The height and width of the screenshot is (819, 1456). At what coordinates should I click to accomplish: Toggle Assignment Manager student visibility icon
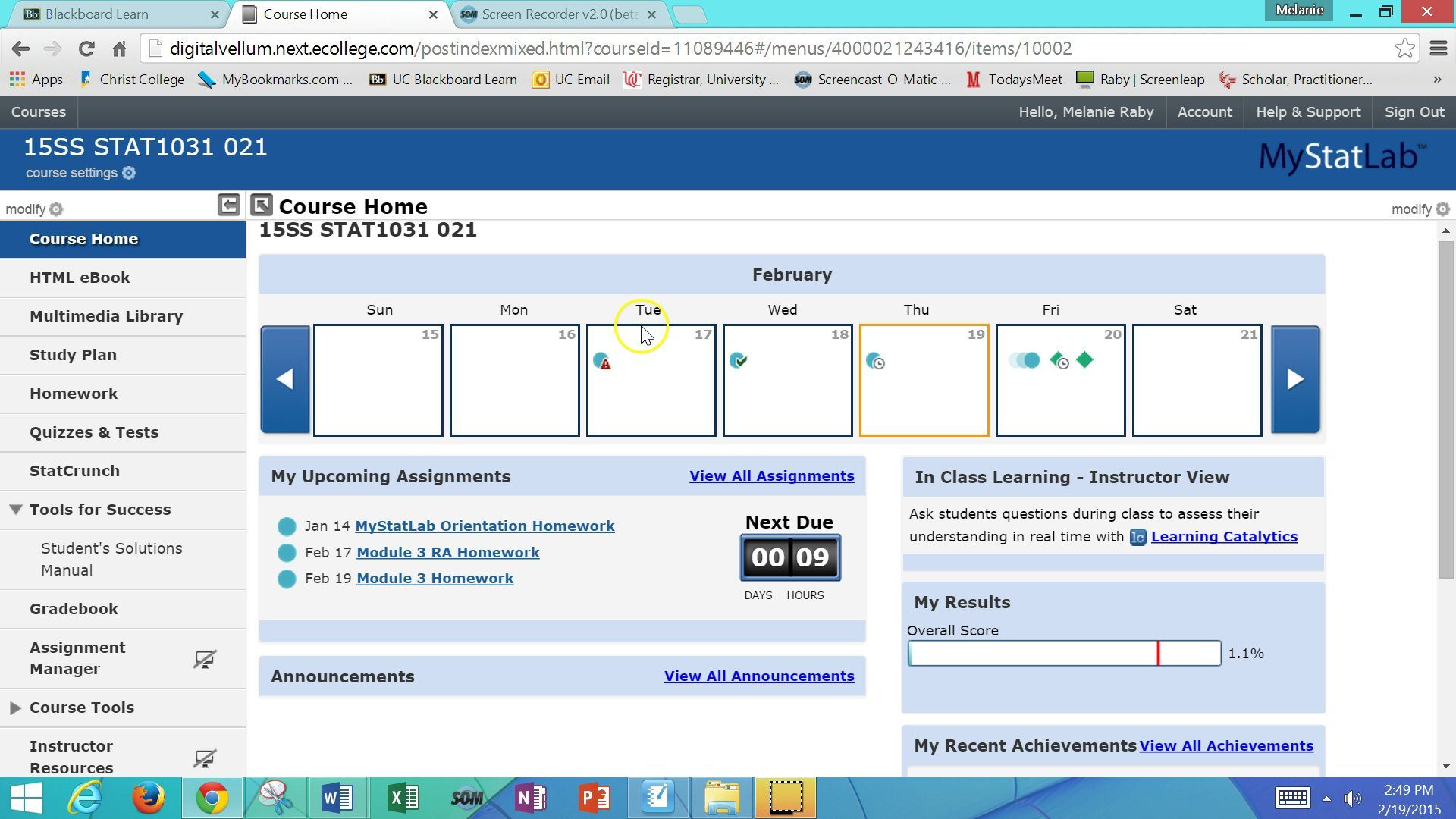tap(204, 659)
